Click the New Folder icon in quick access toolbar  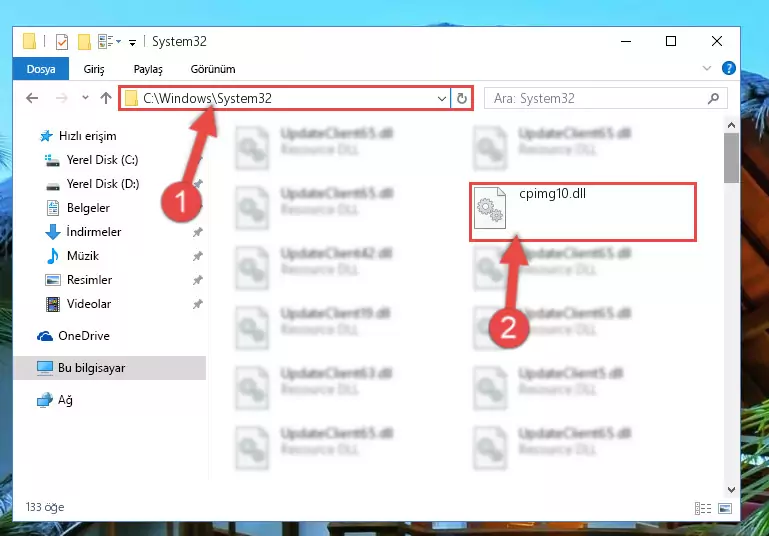pyautogui.click(x=84, y=42)
